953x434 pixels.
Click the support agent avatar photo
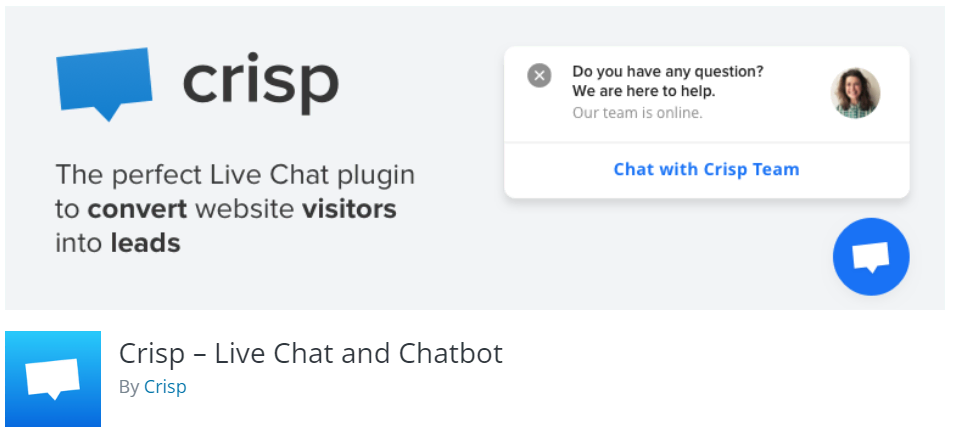pyautogui.click(x=855, y=92)
